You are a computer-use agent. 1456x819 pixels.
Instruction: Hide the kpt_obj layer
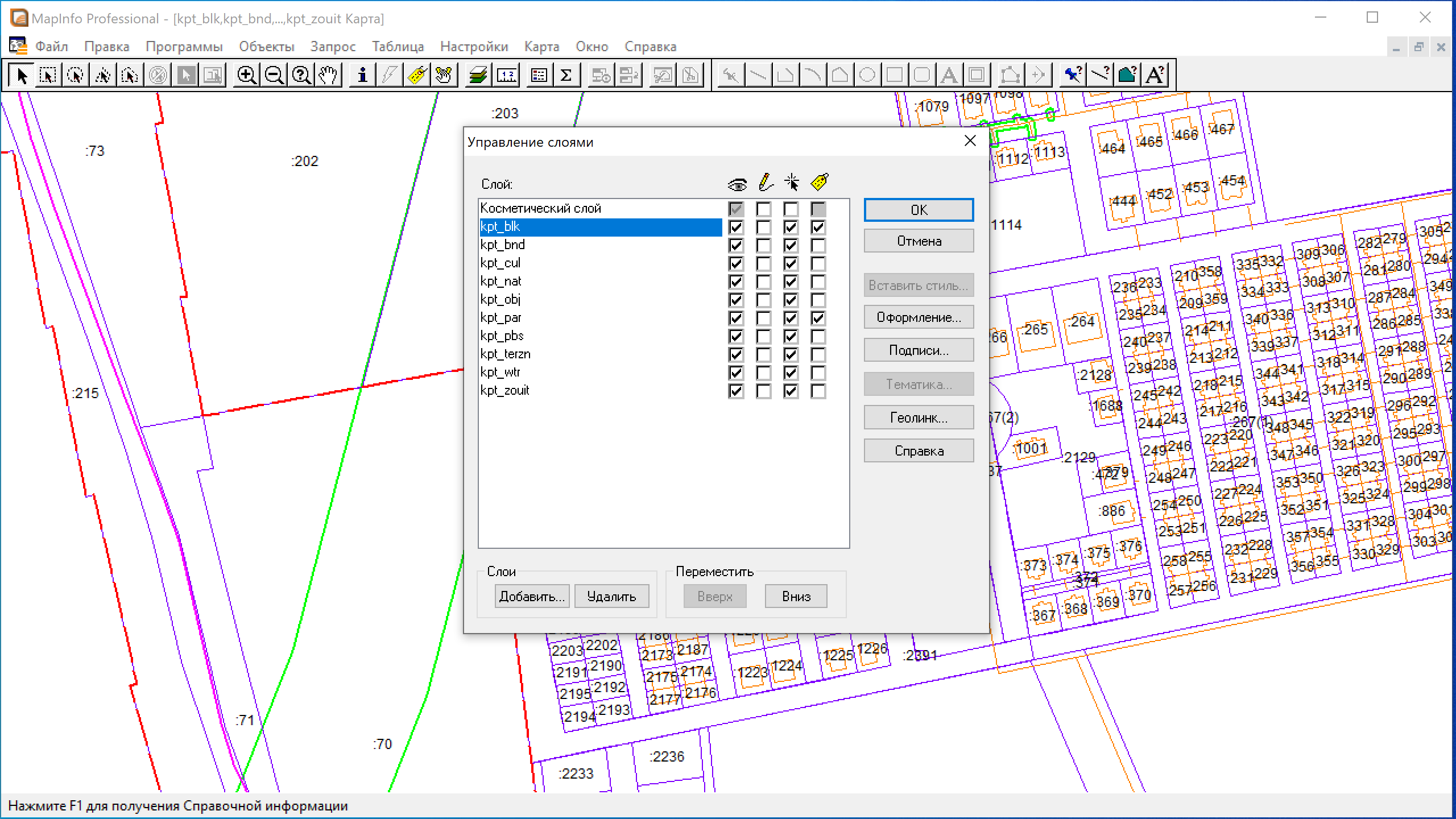[x=736, y=300]
